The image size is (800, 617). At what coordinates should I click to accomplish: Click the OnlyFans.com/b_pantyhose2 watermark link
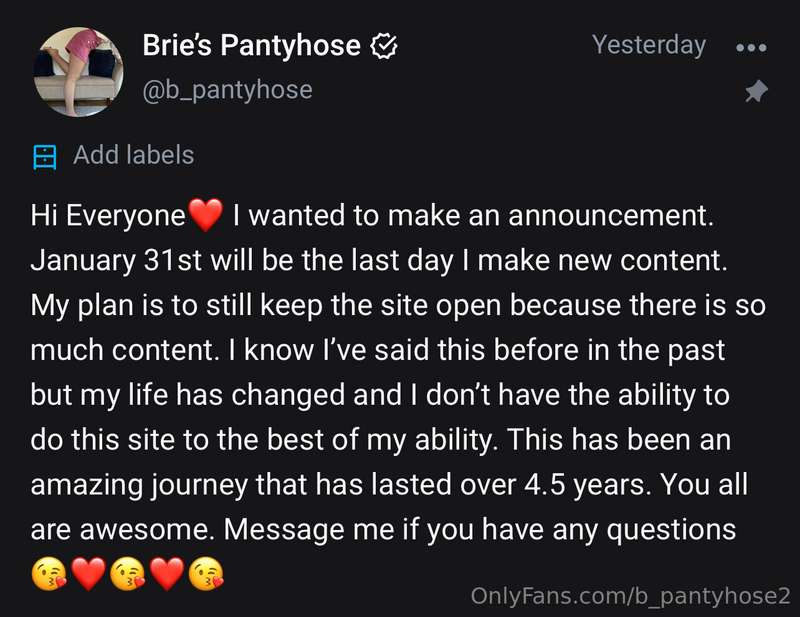pos(631,597)
